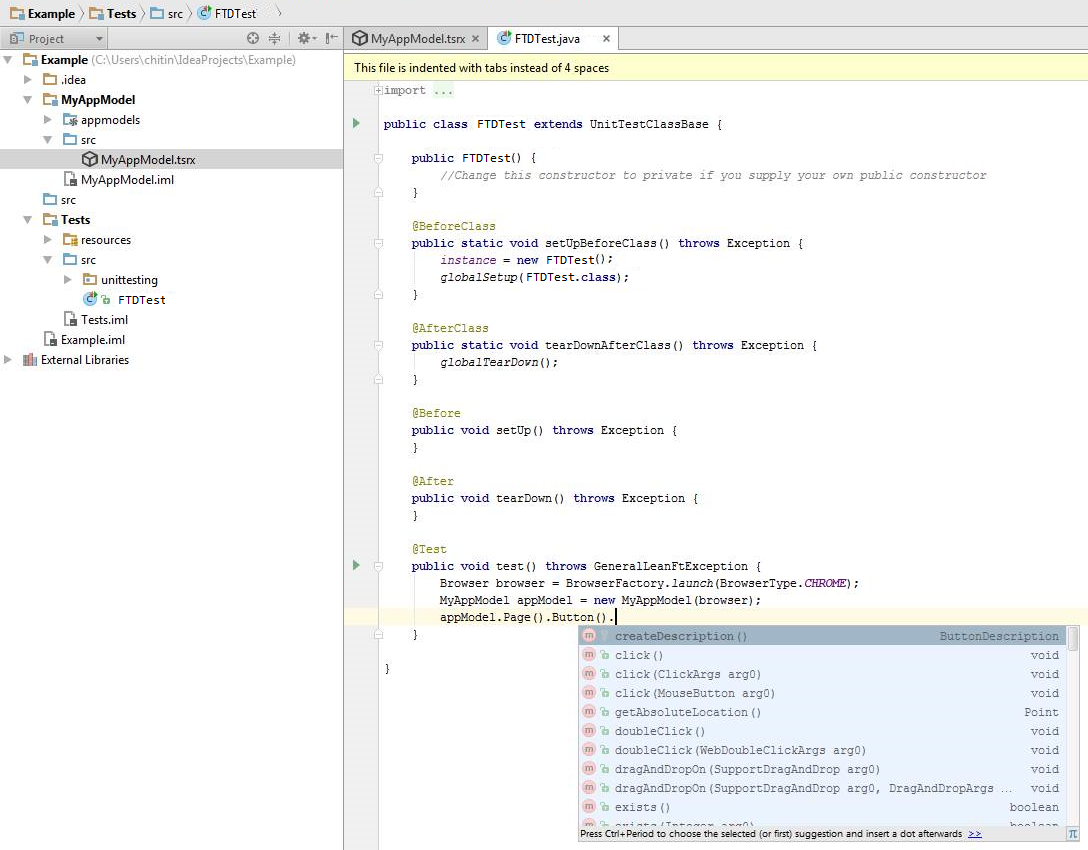Hide the Project tool window
This screenshot has height=850, width=1088.
(331, 39)
